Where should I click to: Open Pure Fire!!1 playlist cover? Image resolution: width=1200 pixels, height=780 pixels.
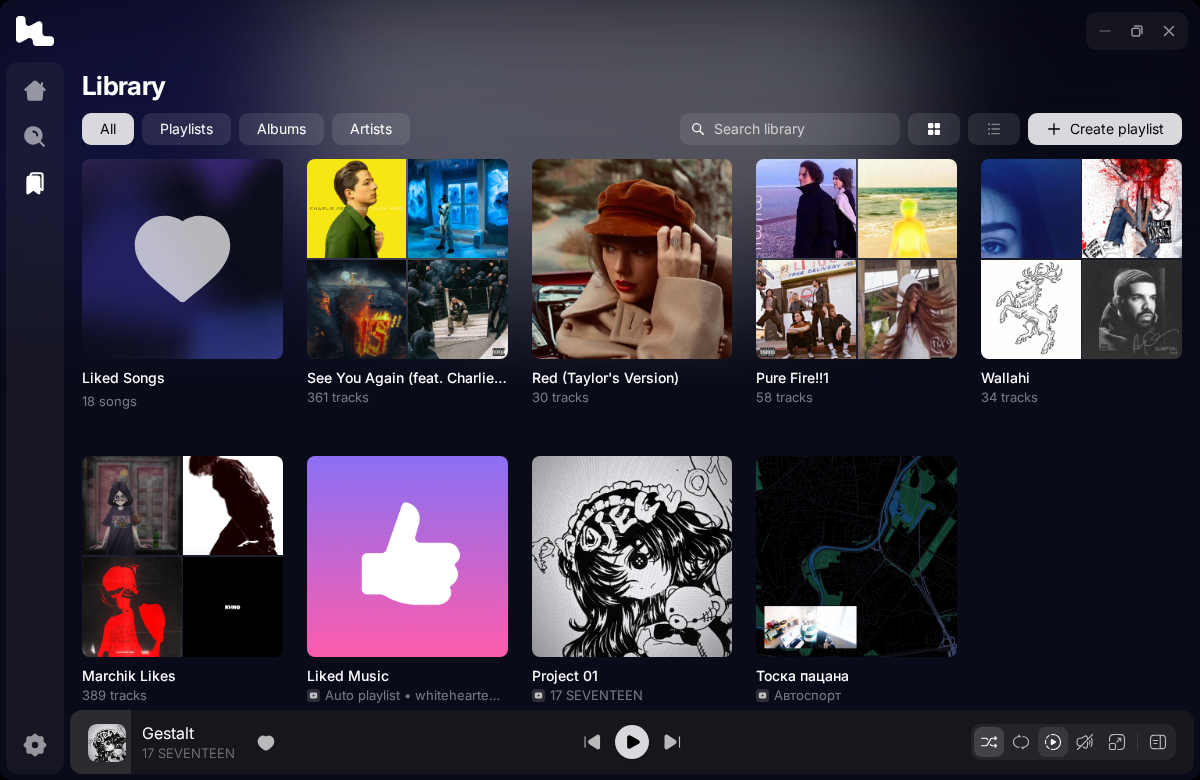coord(856,259)
